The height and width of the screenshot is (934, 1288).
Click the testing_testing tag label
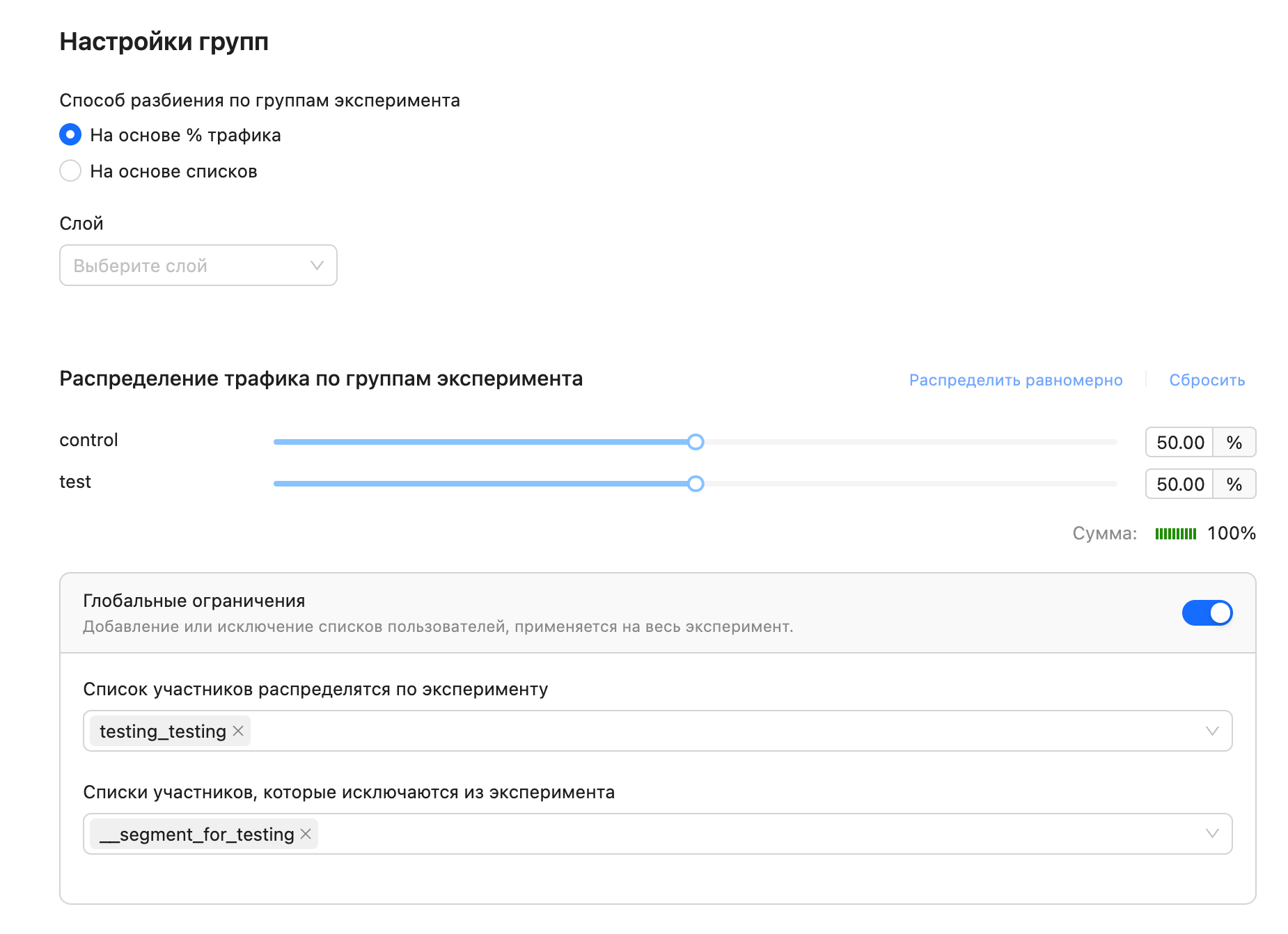click(x=162, y=731)
